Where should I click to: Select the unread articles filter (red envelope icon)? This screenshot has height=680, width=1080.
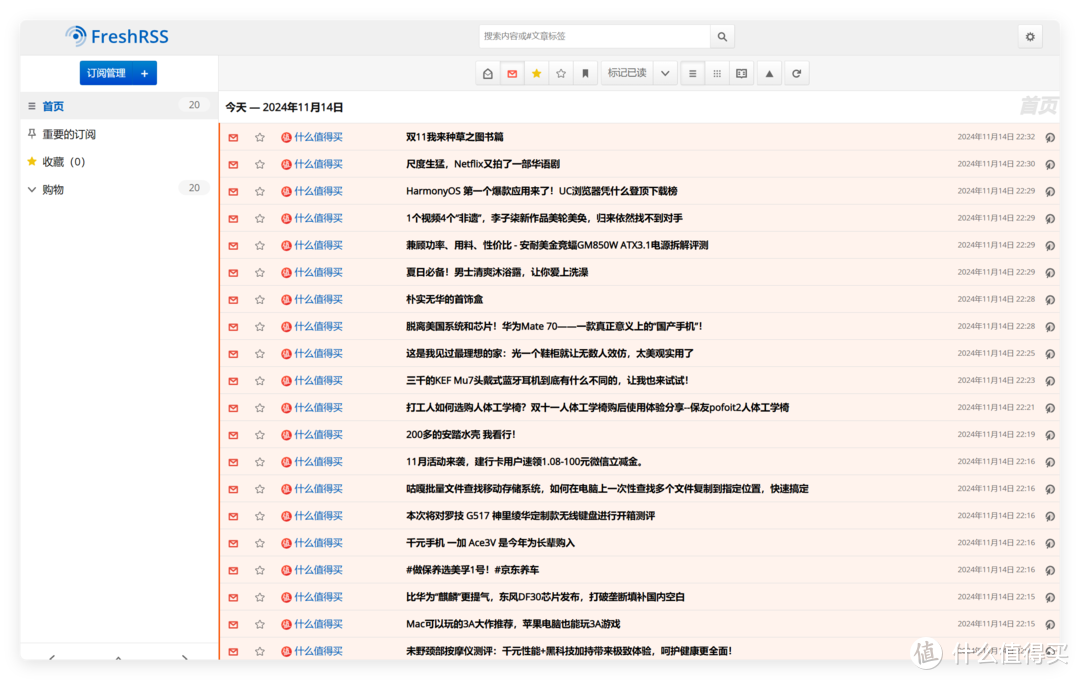pos(512,72)
